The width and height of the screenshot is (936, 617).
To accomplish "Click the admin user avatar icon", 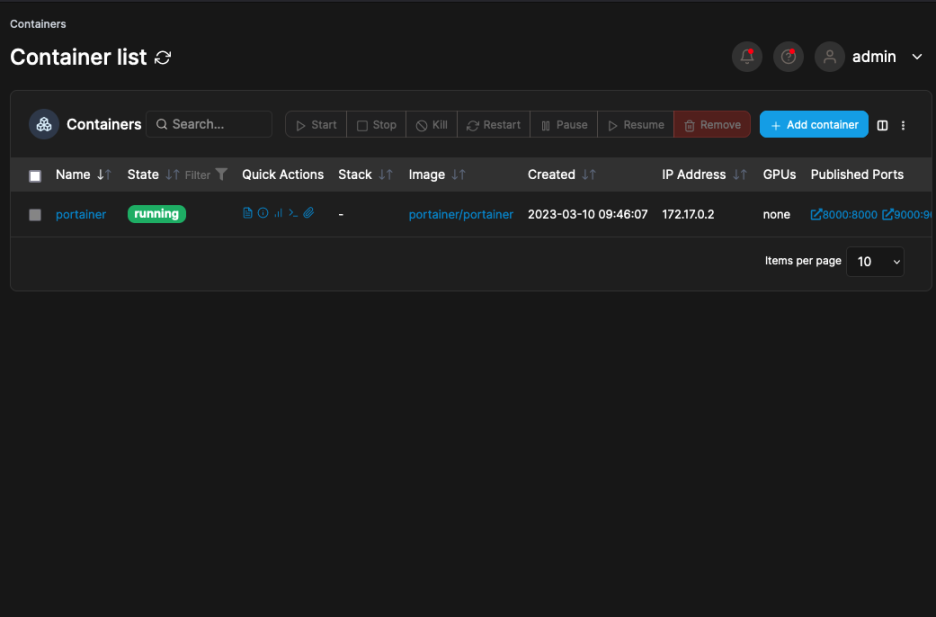I will [x=829, y=57].
